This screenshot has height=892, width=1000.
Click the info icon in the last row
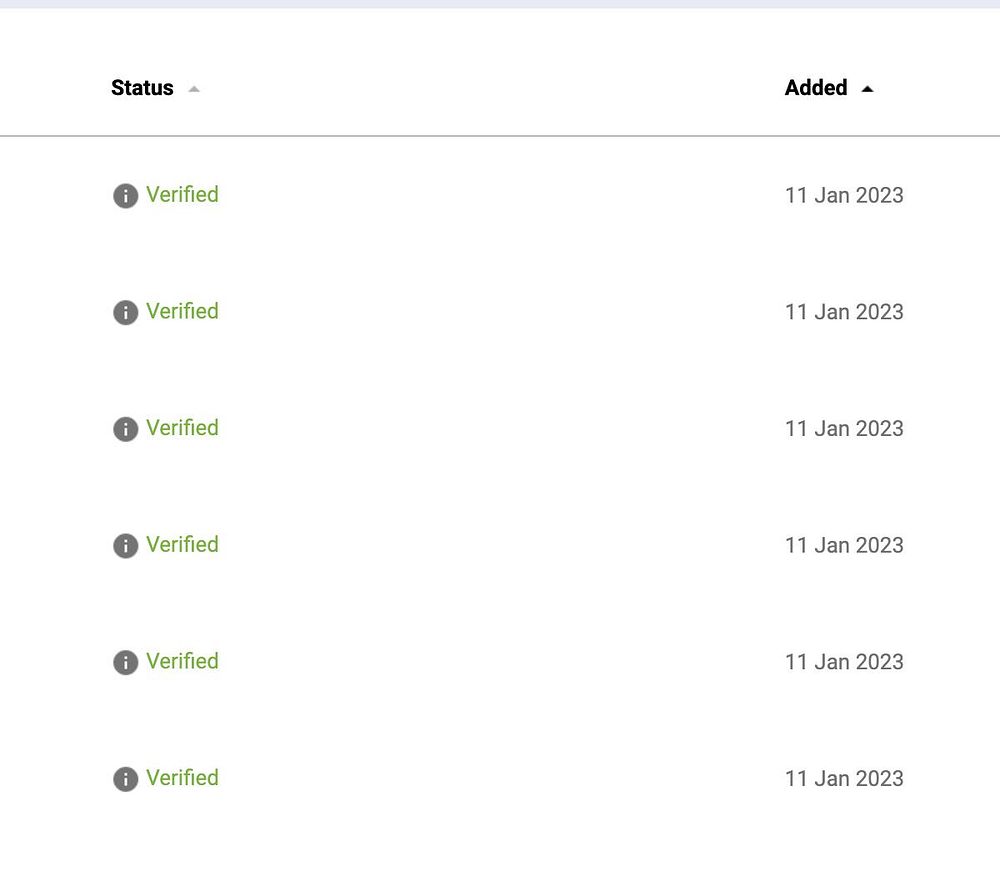(x=125, y=779)
